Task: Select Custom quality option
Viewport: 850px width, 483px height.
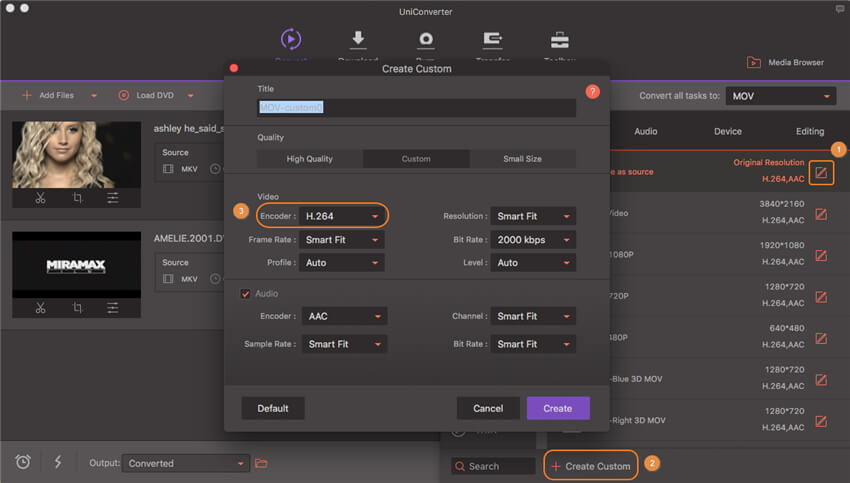Action: click(x=416, y=159)
